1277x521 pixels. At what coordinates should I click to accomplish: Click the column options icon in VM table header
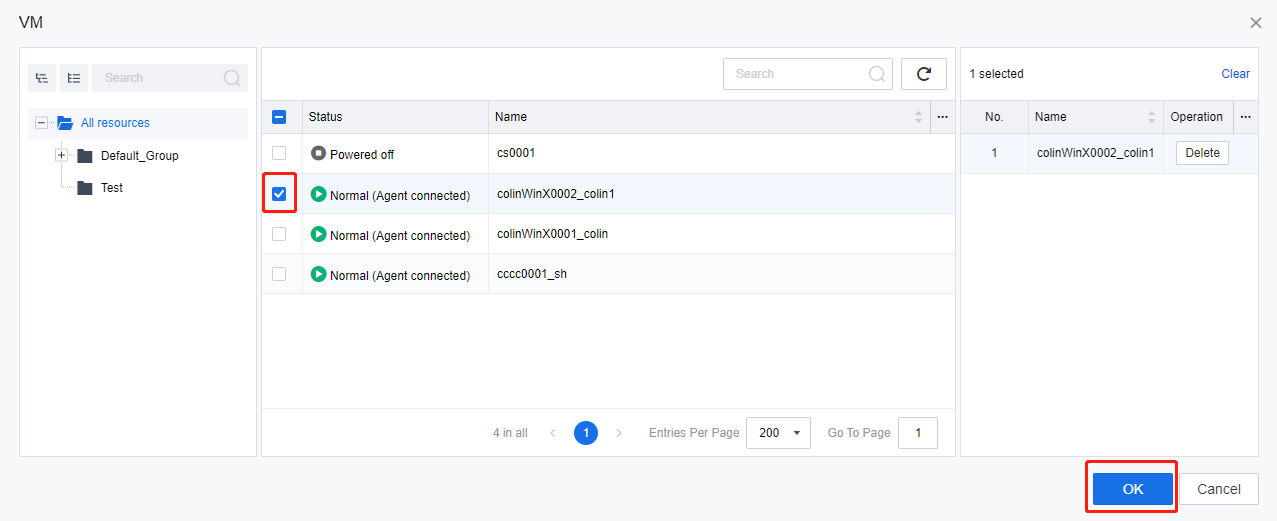(942, 117)
